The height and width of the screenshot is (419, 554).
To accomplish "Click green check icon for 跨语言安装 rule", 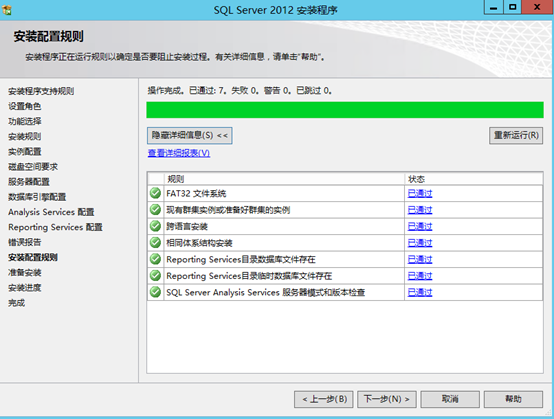I will pos(155,226).
